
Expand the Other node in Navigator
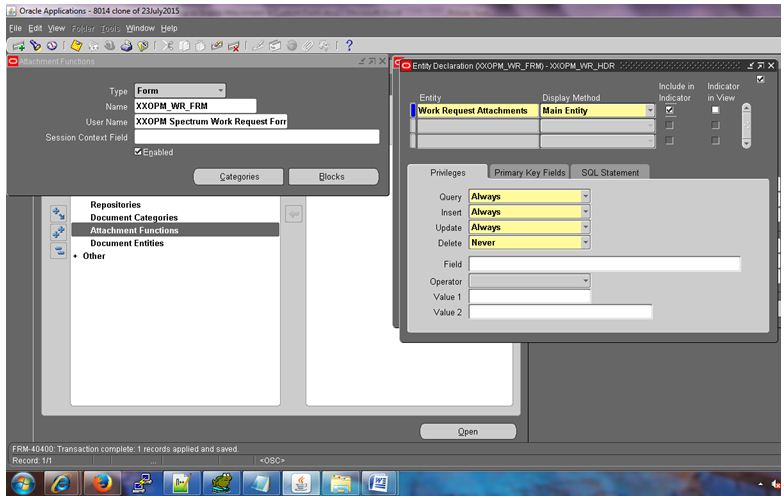click(x=76, y=256)
